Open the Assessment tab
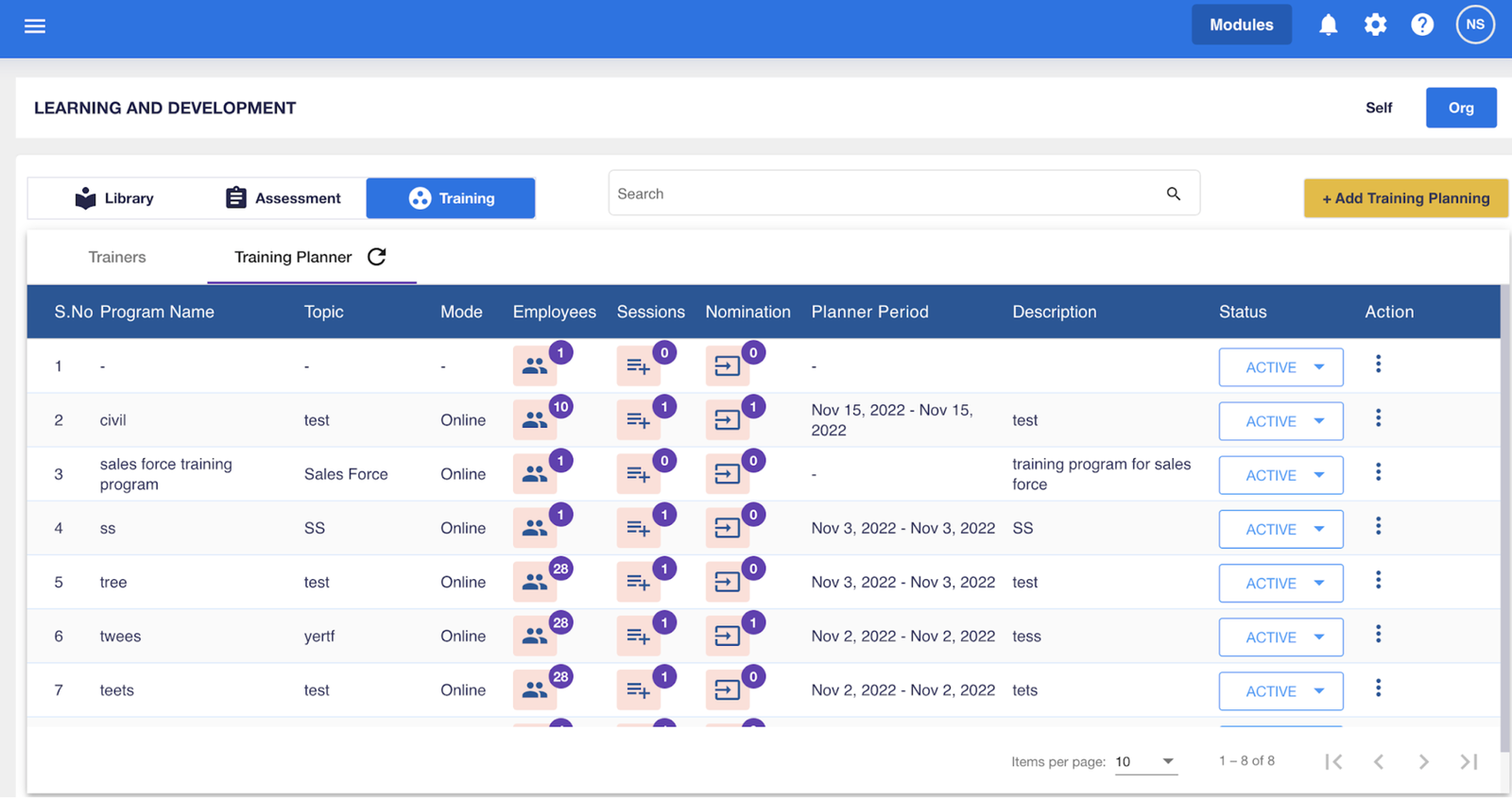 (x=283, y=198)
